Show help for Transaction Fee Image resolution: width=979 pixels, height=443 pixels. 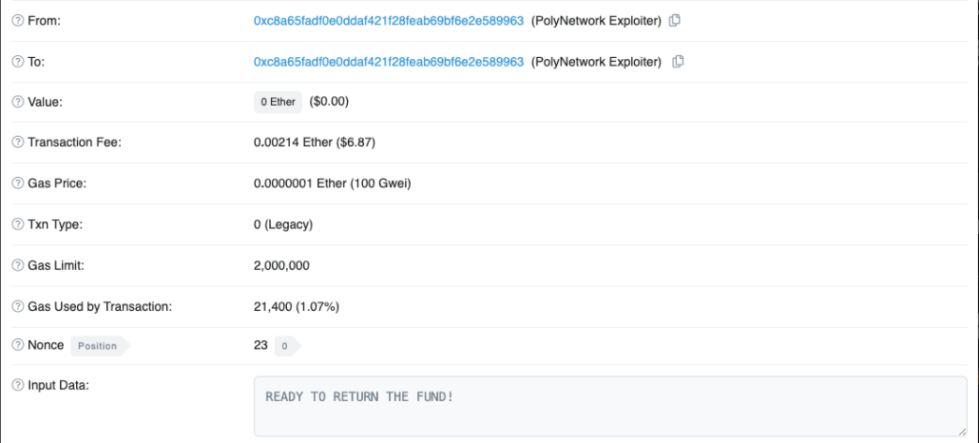tap(17, 142)
